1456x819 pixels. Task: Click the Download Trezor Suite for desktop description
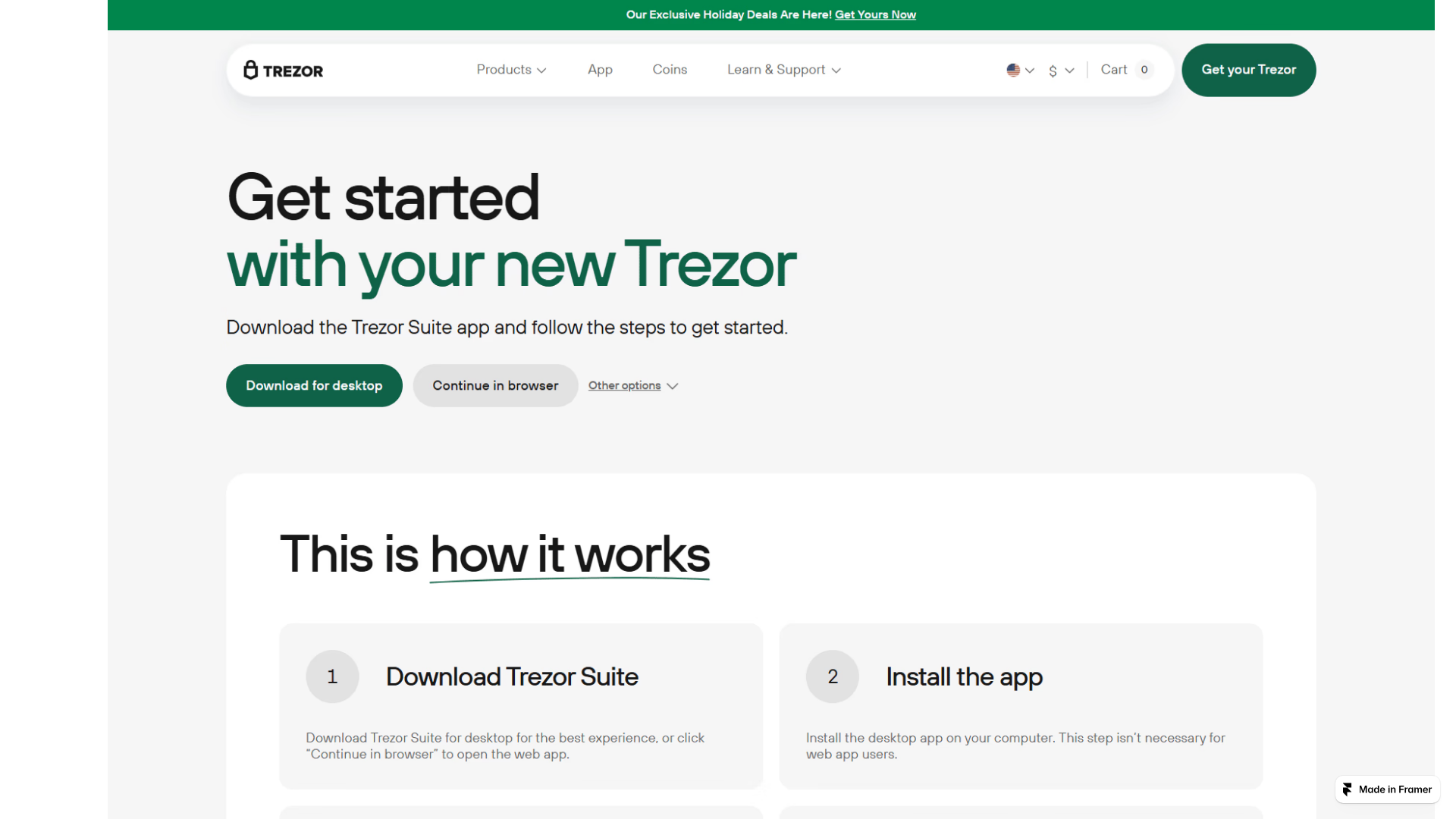pos(505,746)
